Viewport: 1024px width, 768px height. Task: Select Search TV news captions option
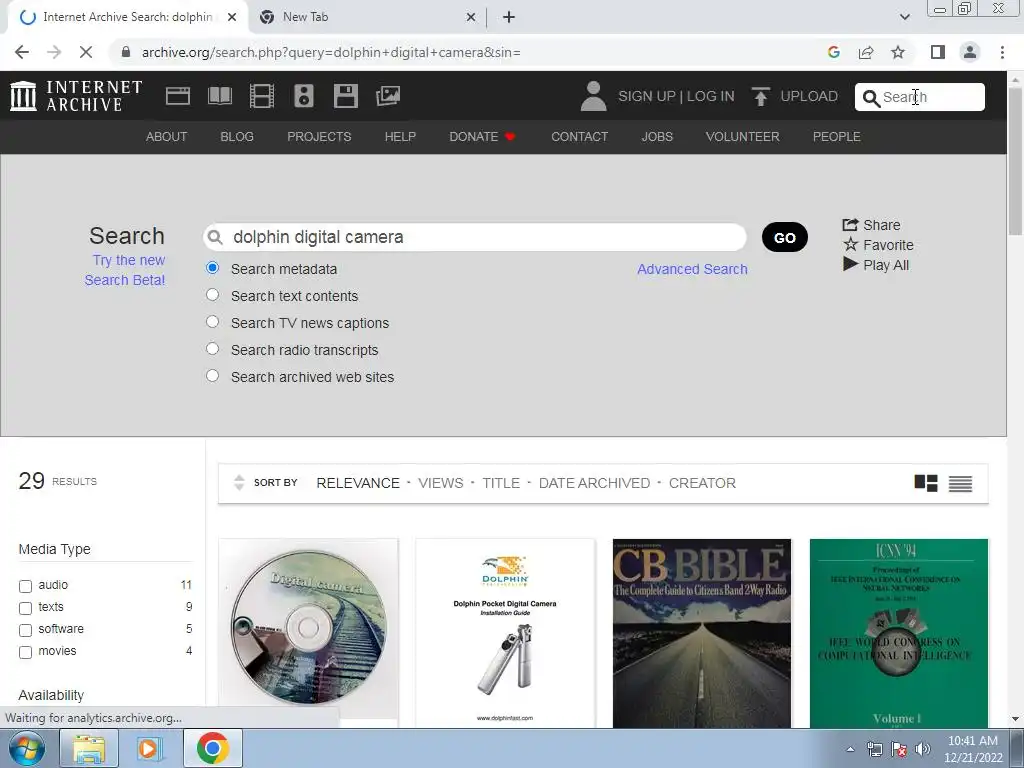coord(212,321)
